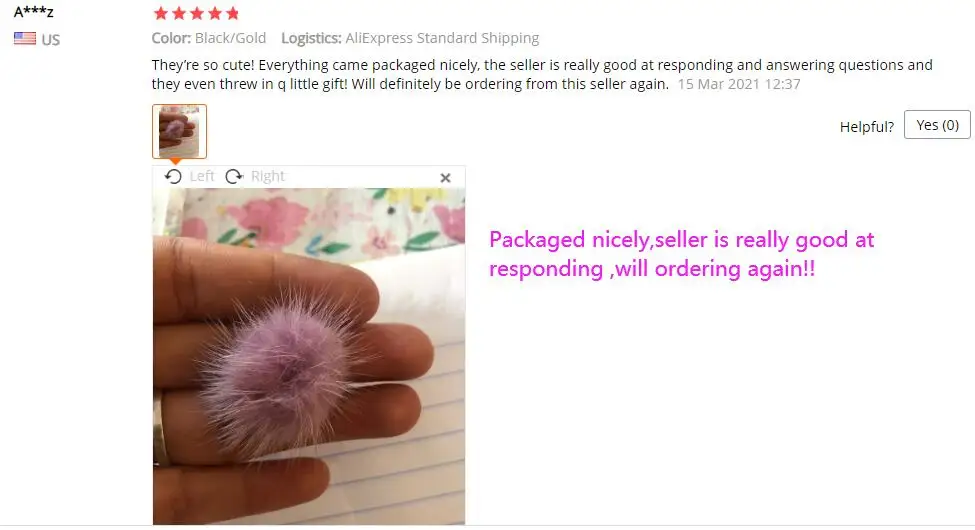Click the "Helpful?" label
This screenshot has width=975, height=530.
[867, 127]
